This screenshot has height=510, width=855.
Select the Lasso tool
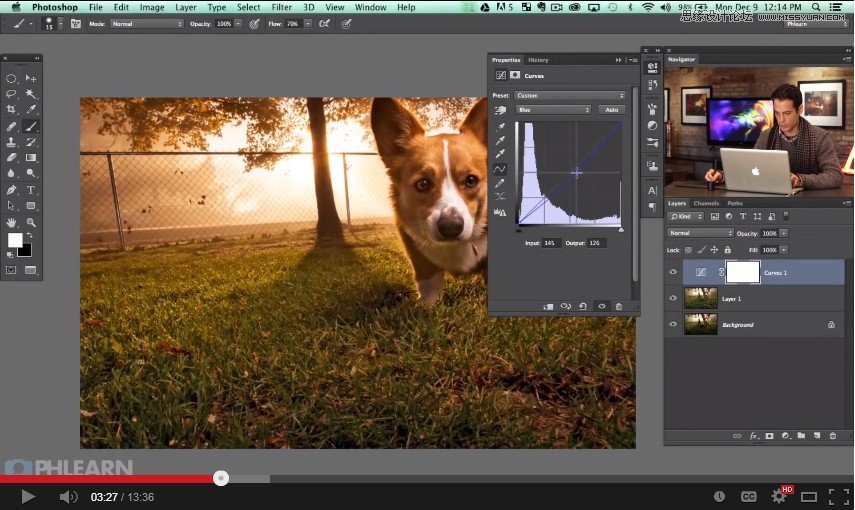(11, 94)
